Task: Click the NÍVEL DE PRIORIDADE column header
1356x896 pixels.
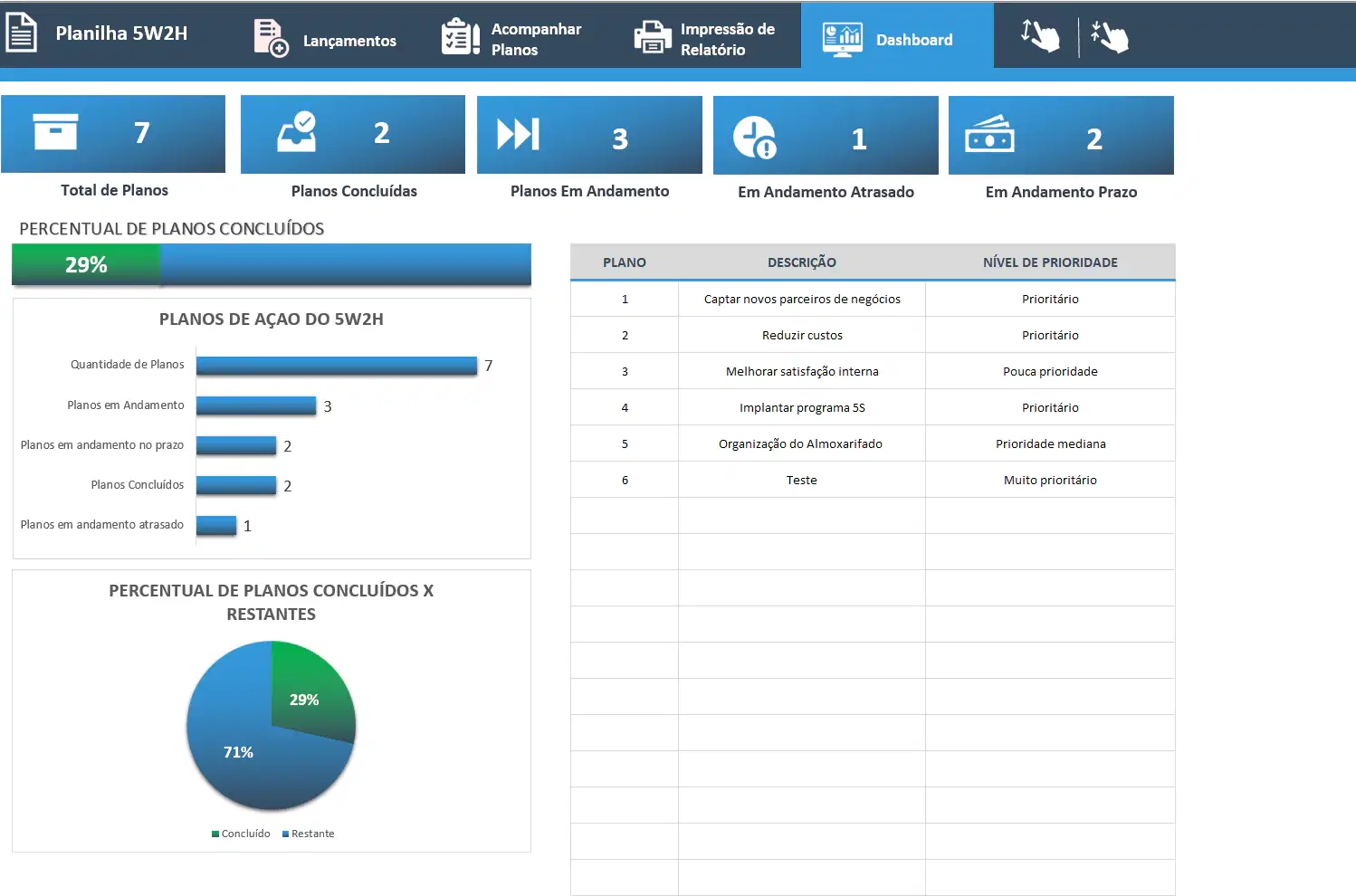Action: (1050, 262)
